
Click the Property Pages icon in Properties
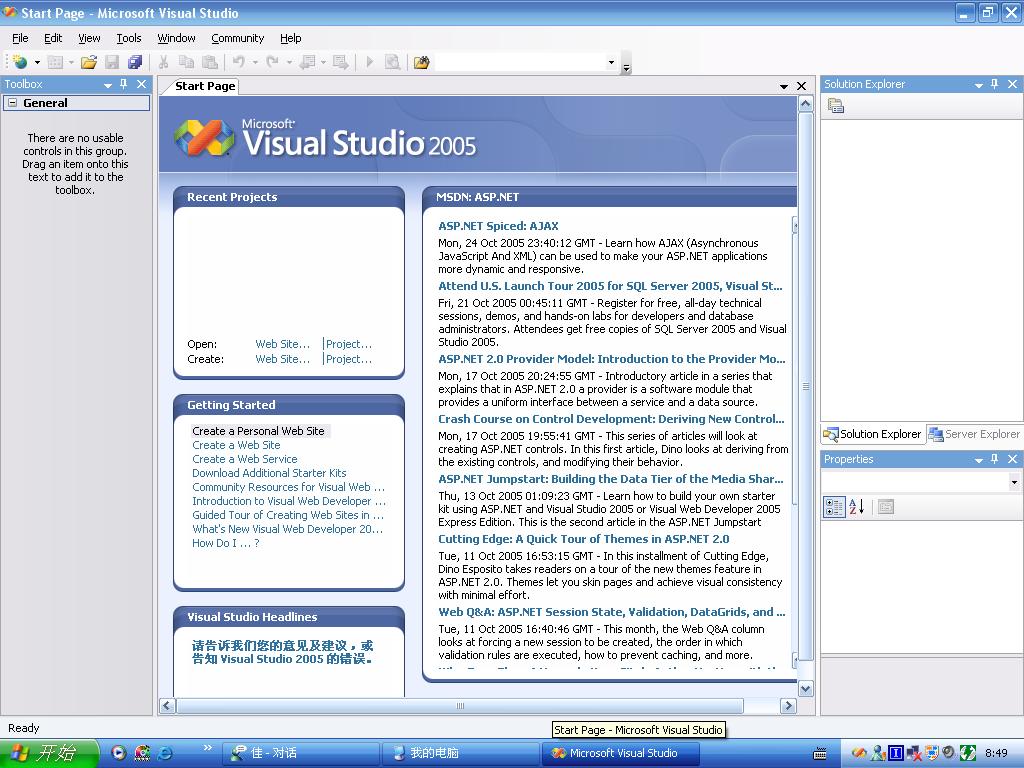(x=886, y=507)
